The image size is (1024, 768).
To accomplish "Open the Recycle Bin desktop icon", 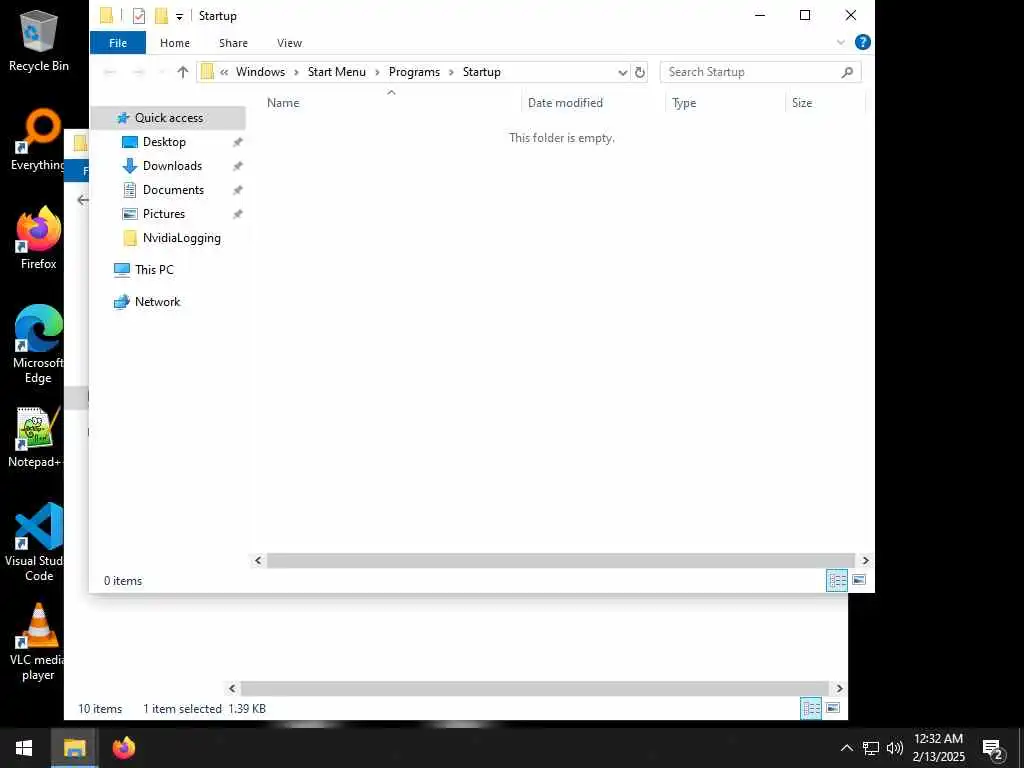I will coord(39,40).
